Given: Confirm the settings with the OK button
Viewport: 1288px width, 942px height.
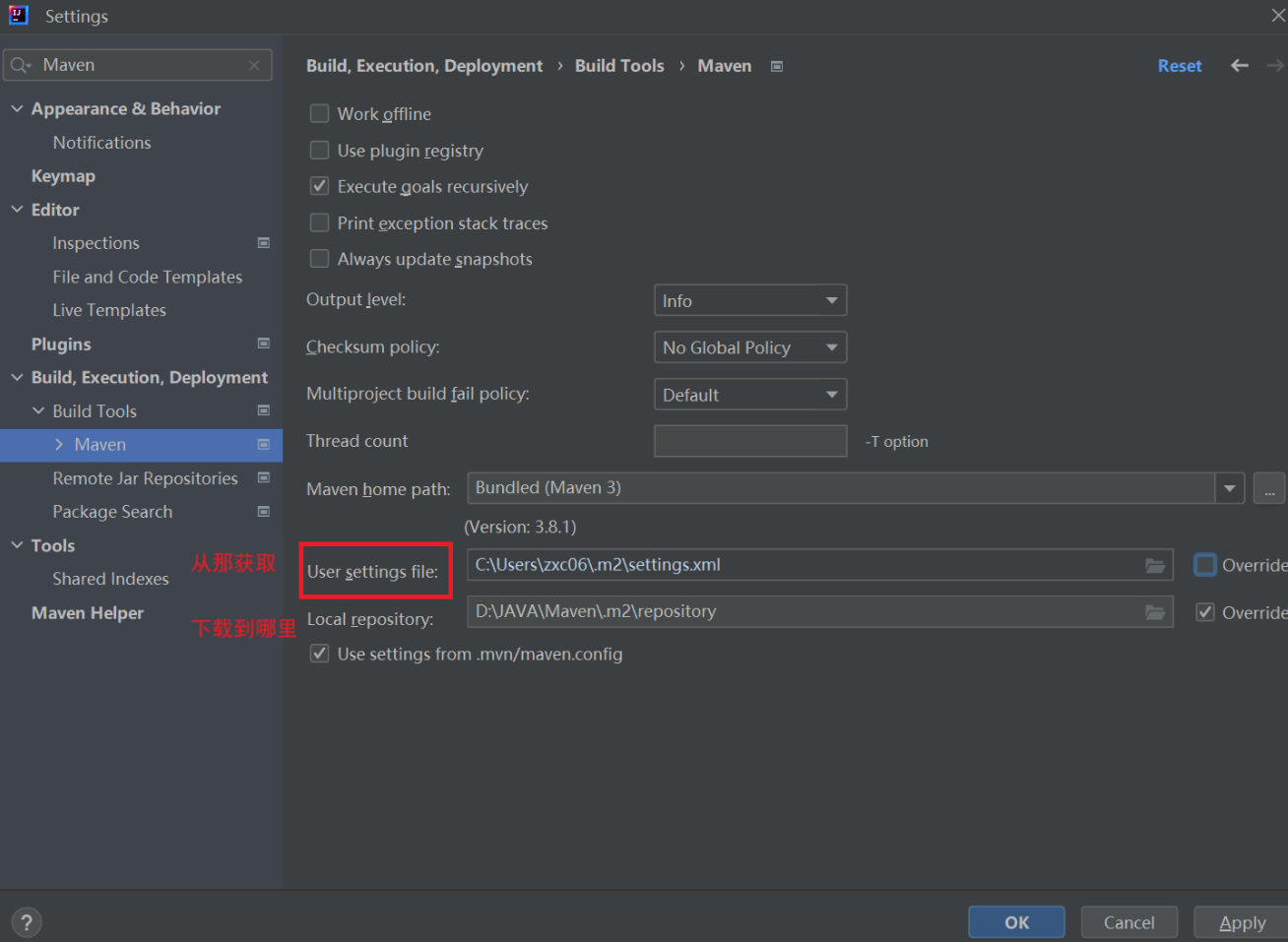Looking at the screenshot, I should (1016, 922).
